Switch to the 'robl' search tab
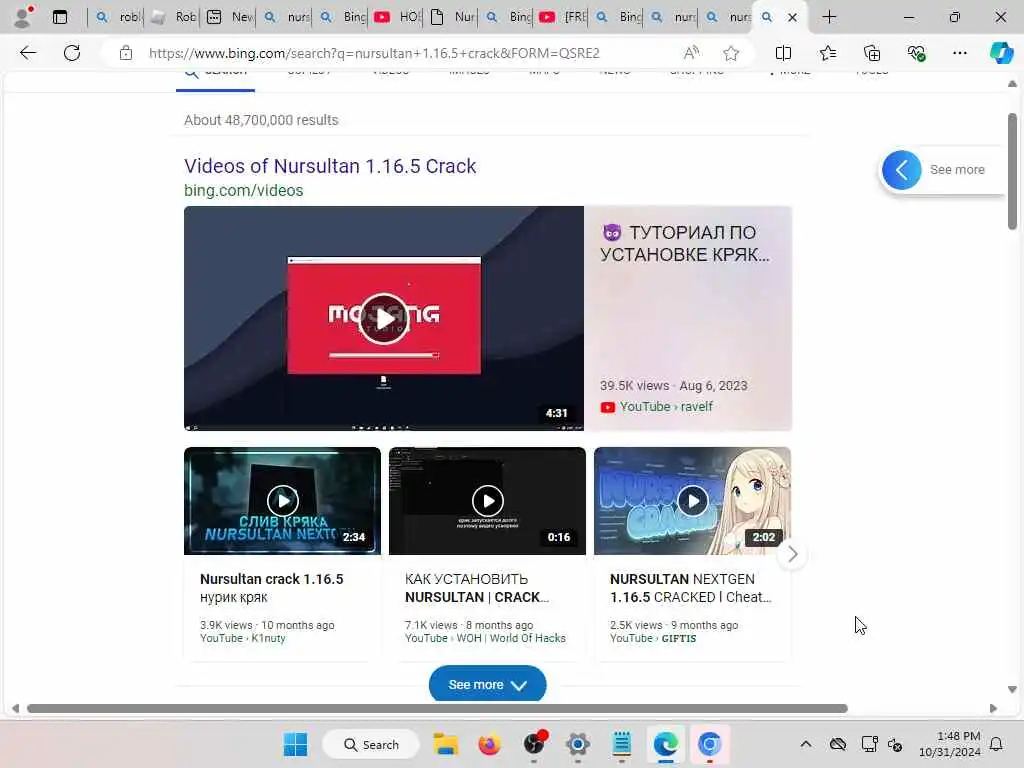1024x768 pixels. [x=118, y=17]
